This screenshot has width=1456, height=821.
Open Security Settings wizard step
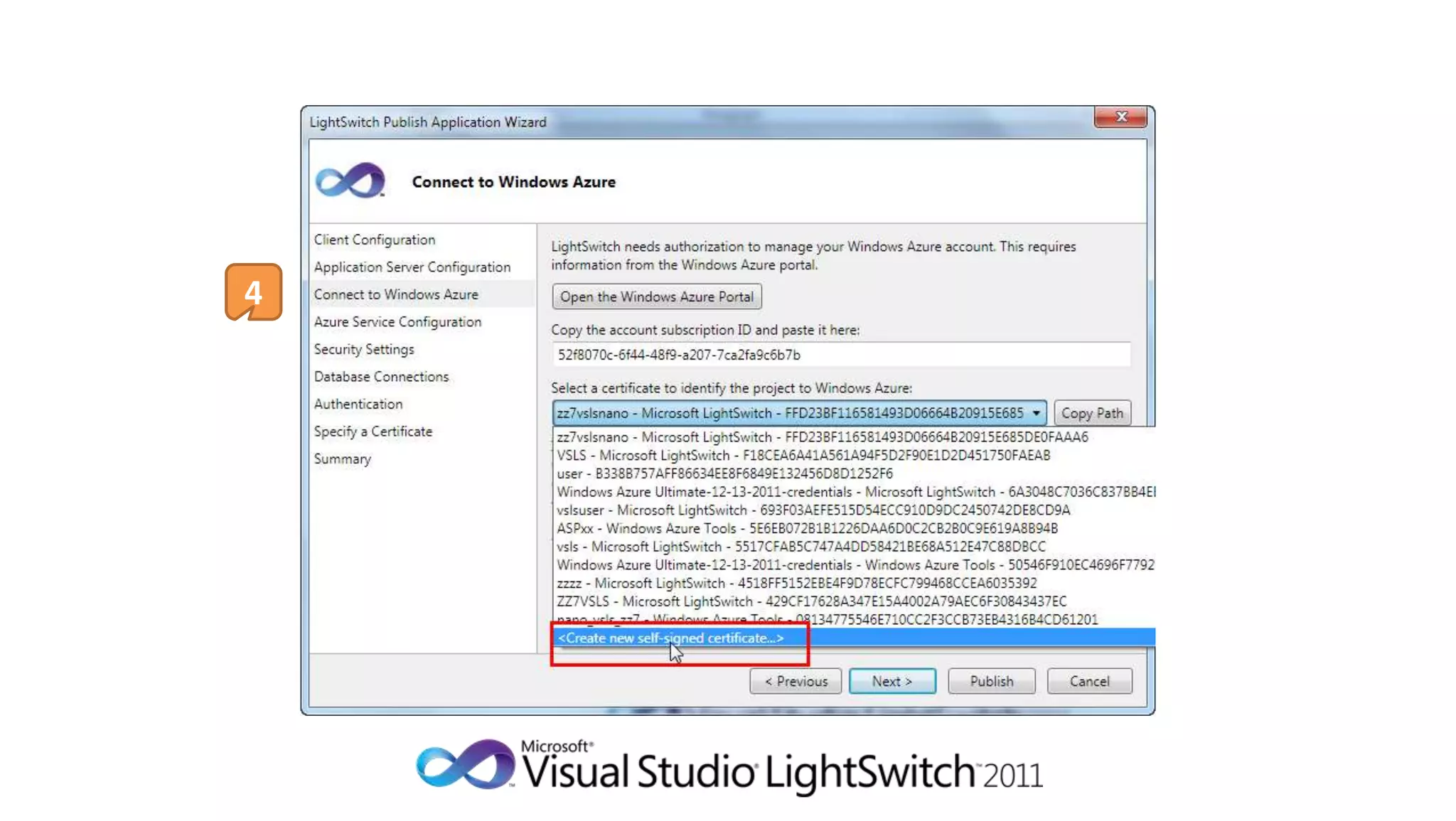click(x=363, y=349)
